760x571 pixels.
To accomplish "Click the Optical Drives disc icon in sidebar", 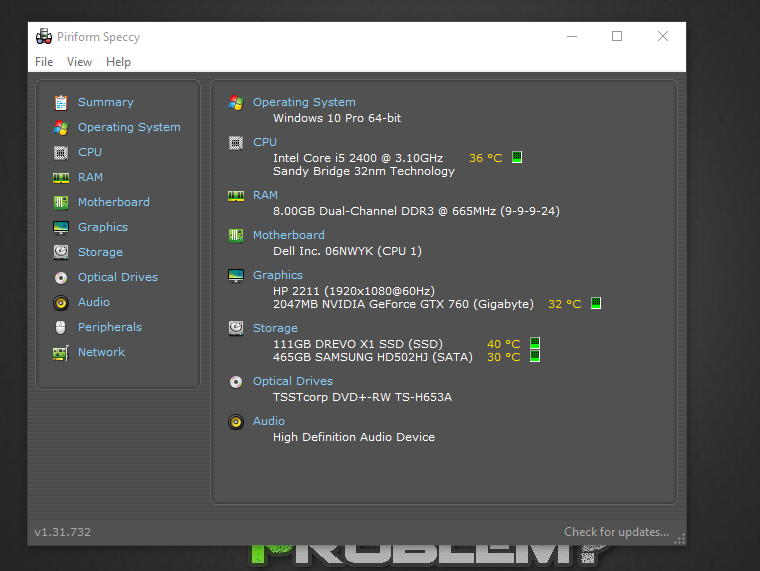I will click(x=61, y=277).
